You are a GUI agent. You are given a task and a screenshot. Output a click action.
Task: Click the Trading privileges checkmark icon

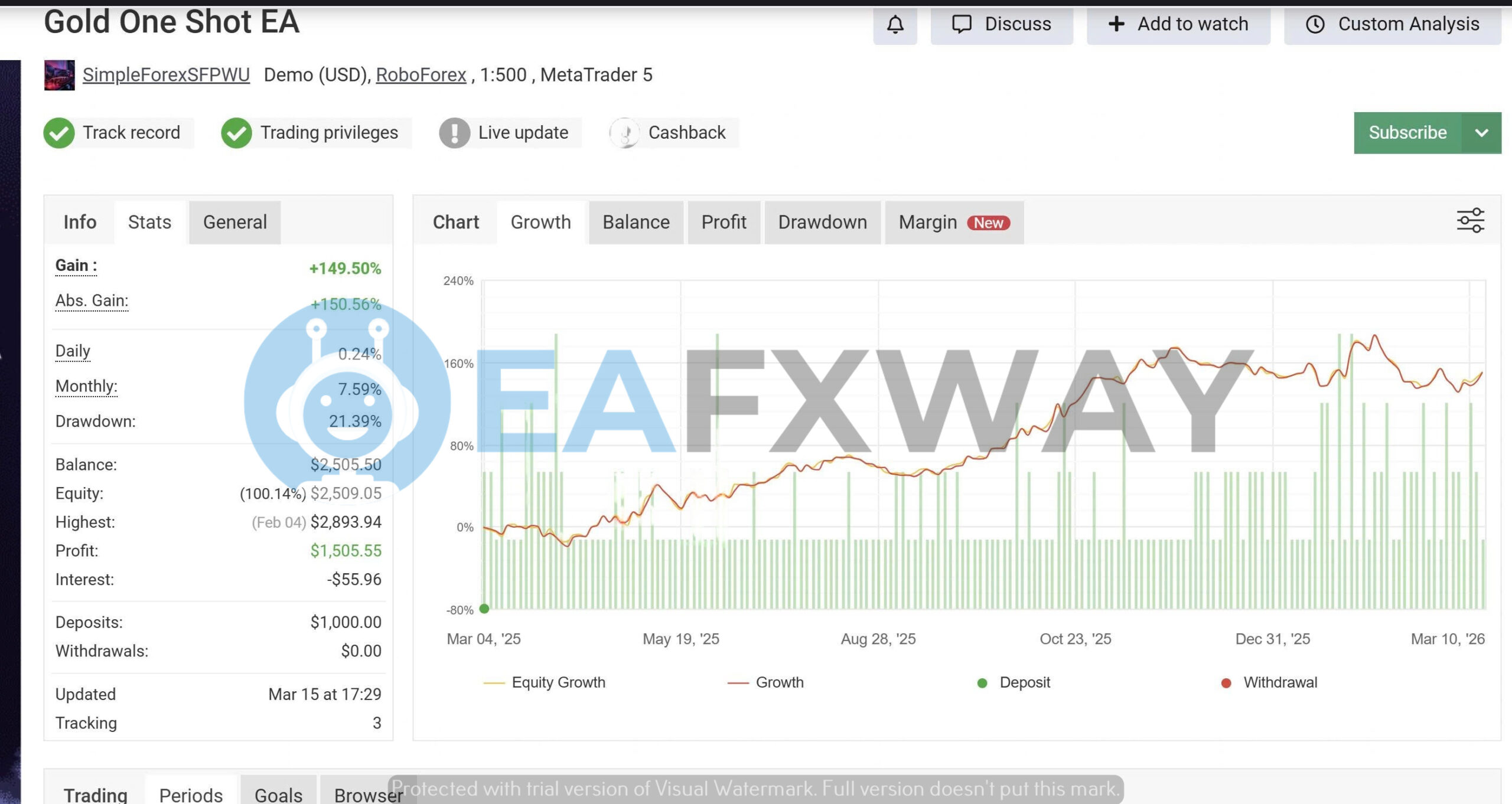pyautogui.click(x=236, y=132)
